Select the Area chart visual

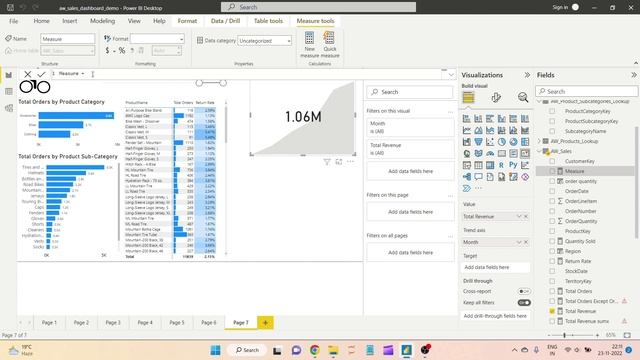[478, 130]
